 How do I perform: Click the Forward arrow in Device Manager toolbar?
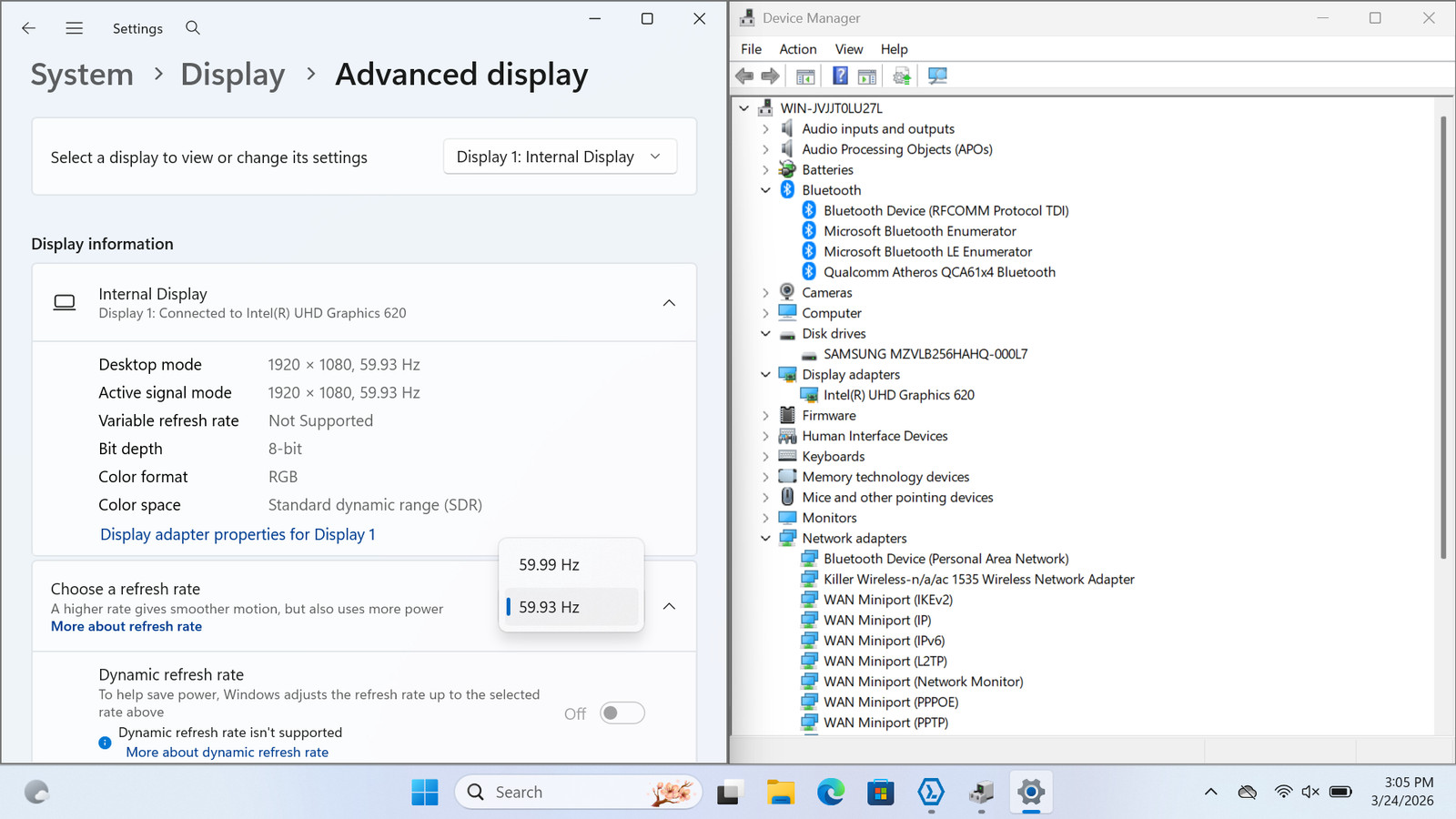click(x=771, y=76)
